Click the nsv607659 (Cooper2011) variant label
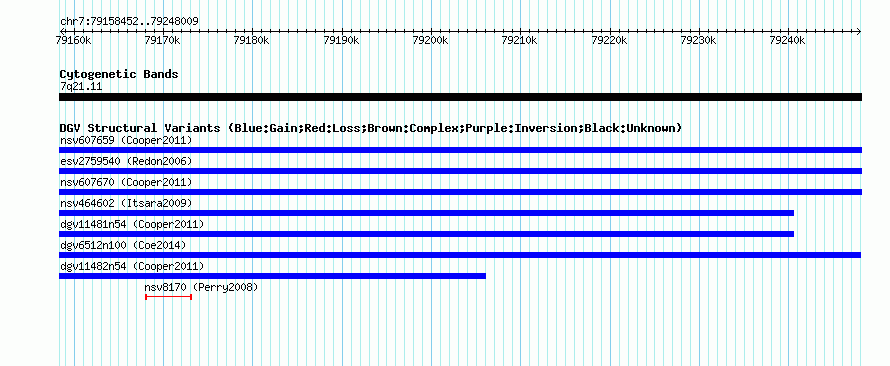This screenshot has height=366, width=890. pyautogui.click(x=126, y=140)
